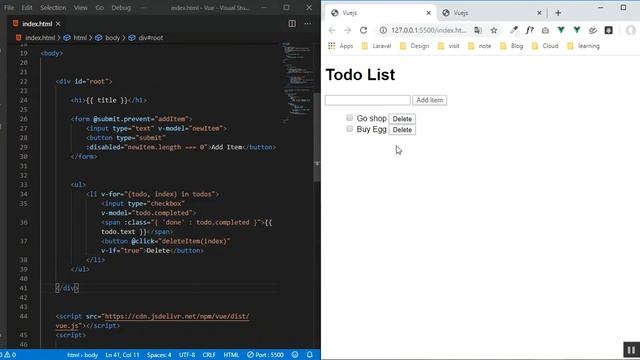This screenshot has height=360, width=640.
Task: Delete the Go shop todo item
Action: tap(402, 119)
